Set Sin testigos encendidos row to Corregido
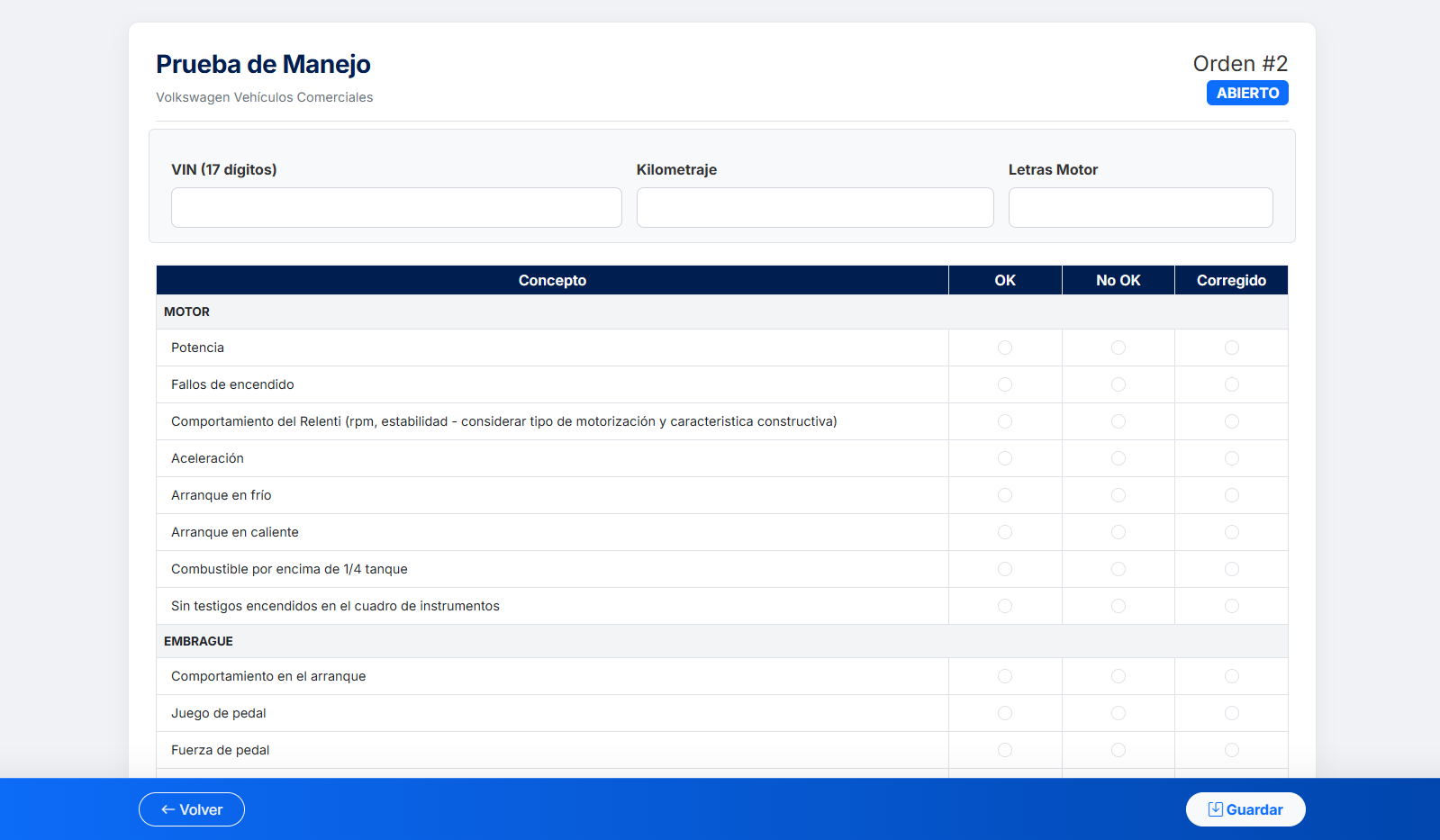The height and width of the screenshot is (840, 1440). point(1231,606)
